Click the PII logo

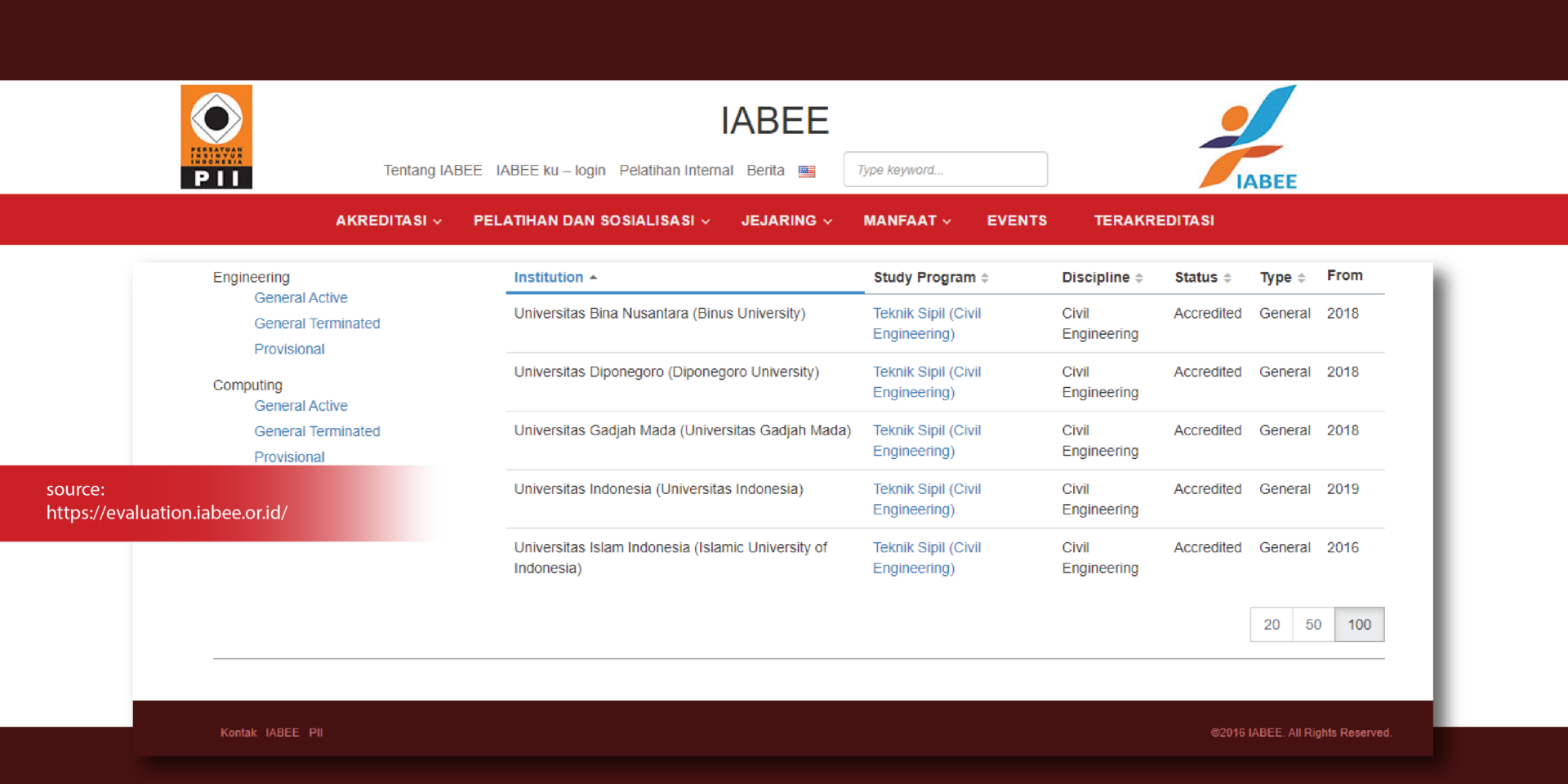pos(216,137)
